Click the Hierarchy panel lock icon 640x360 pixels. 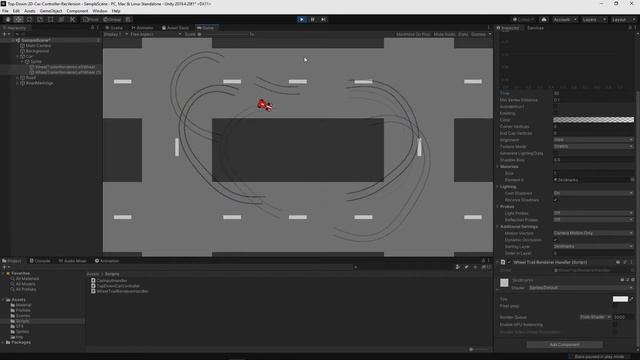(x=92, y=28)
